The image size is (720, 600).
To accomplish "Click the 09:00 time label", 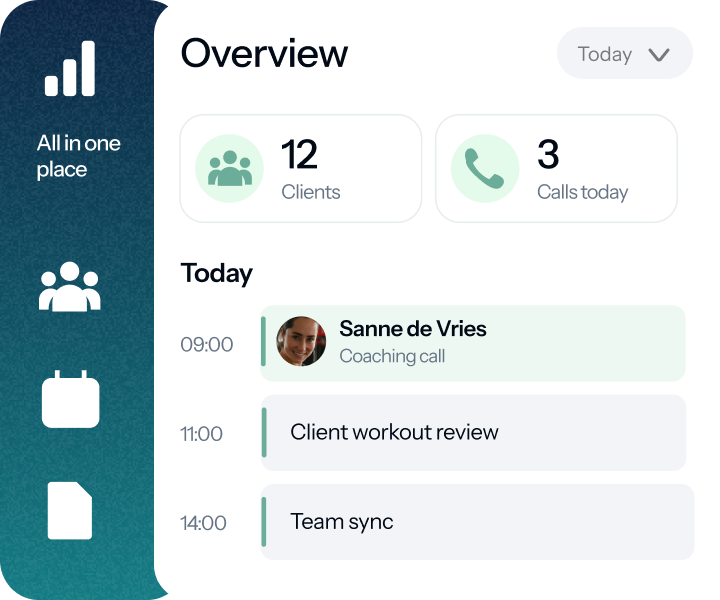I will 207,344.
